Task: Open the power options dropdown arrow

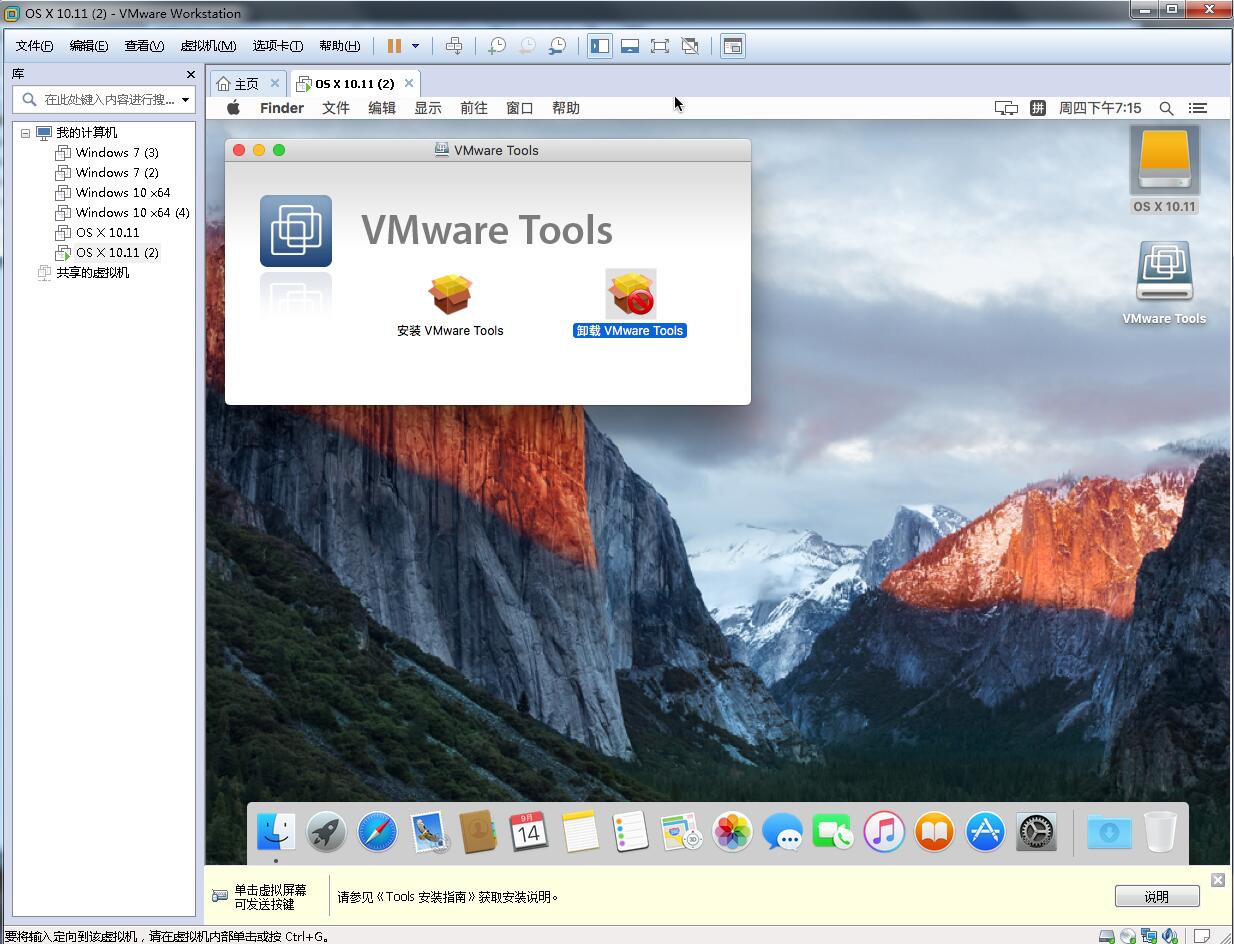Action: (x=415, y=46)
